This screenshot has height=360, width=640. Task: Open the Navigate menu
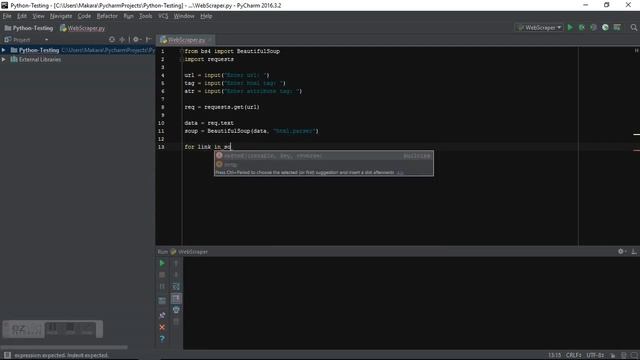coord(61,16)
